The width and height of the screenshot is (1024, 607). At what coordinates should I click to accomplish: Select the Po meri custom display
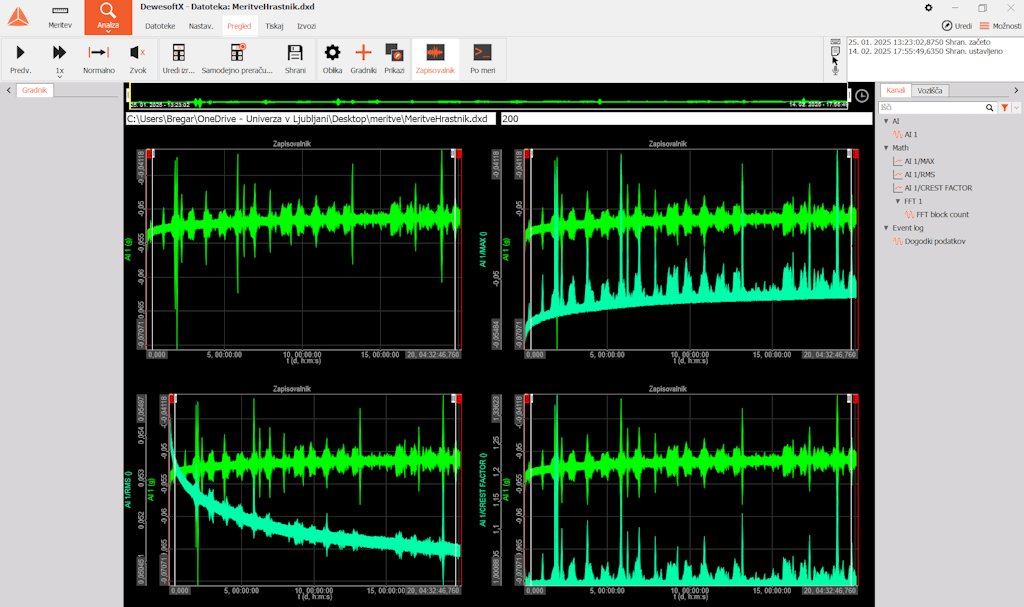[483, 59]
